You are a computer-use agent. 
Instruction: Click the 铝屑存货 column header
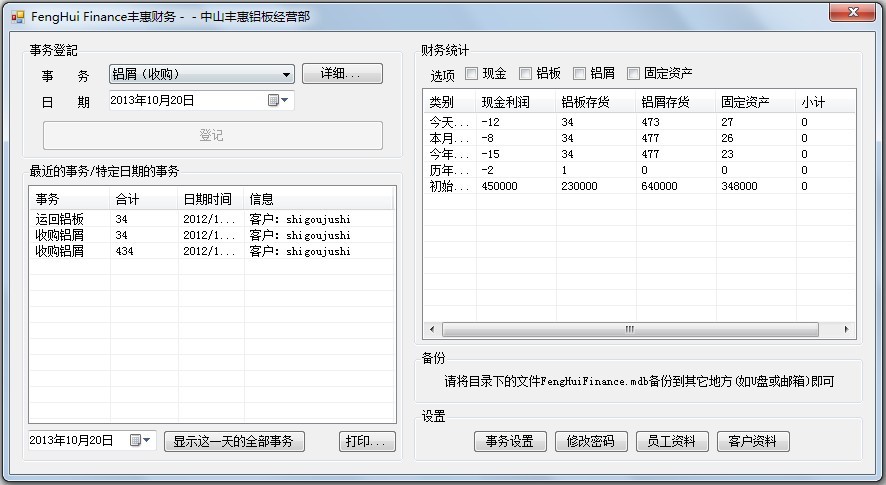(676, 102)
